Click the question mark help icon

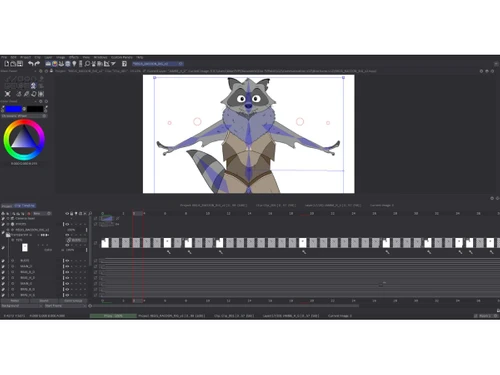(x=124, y=63)
